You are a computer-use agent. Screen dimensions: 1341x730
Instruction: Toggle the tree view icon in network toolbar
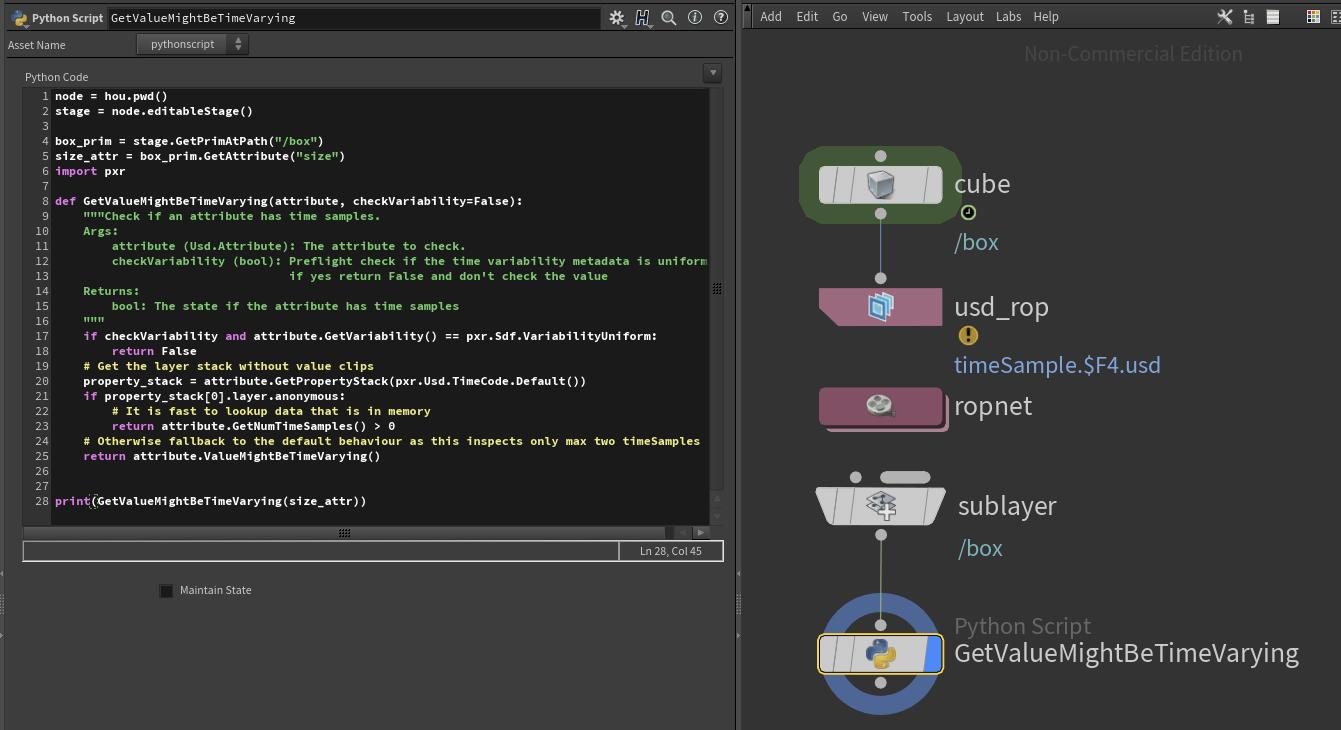click(x=1249, y=17)
